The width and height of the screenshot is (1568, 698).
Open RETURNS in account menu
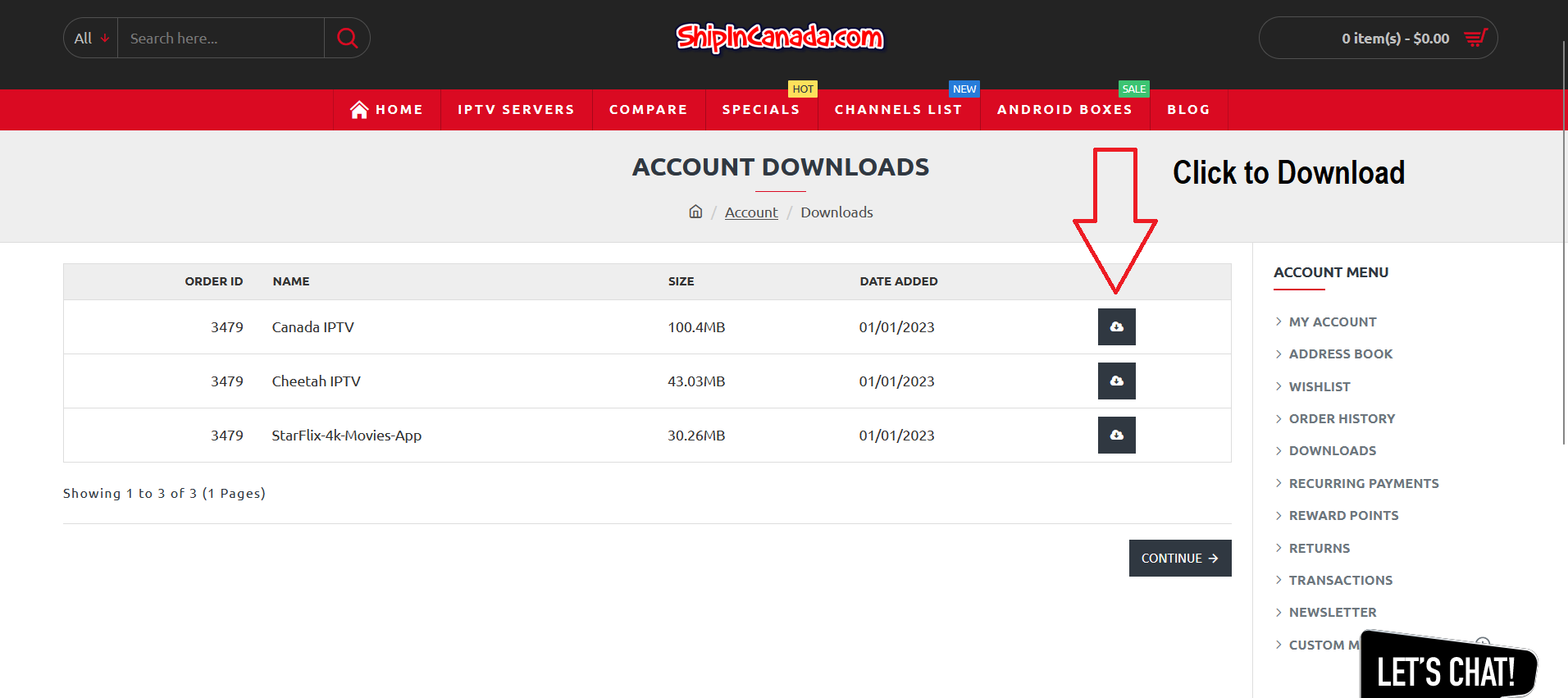1320,548
